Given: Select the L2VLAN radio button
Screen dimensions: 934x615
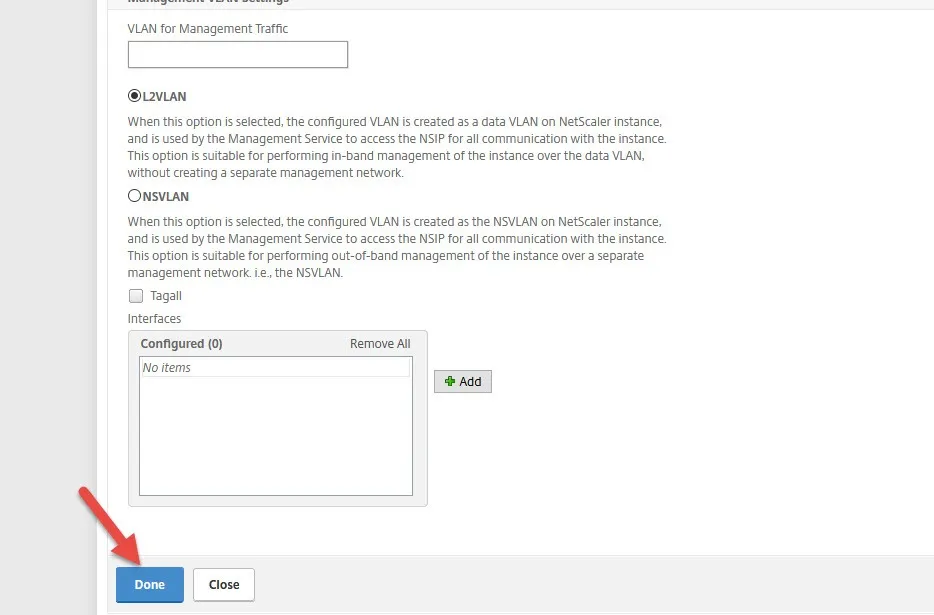Looking at the screenshot, I should [x=135, y=97].
